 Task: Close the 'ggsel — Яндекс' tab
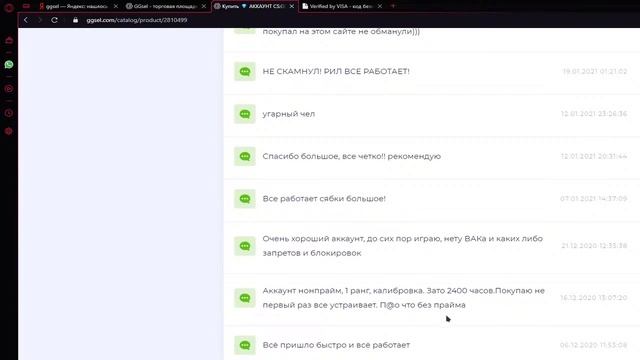pyautogui.click(x=116, y=6)
